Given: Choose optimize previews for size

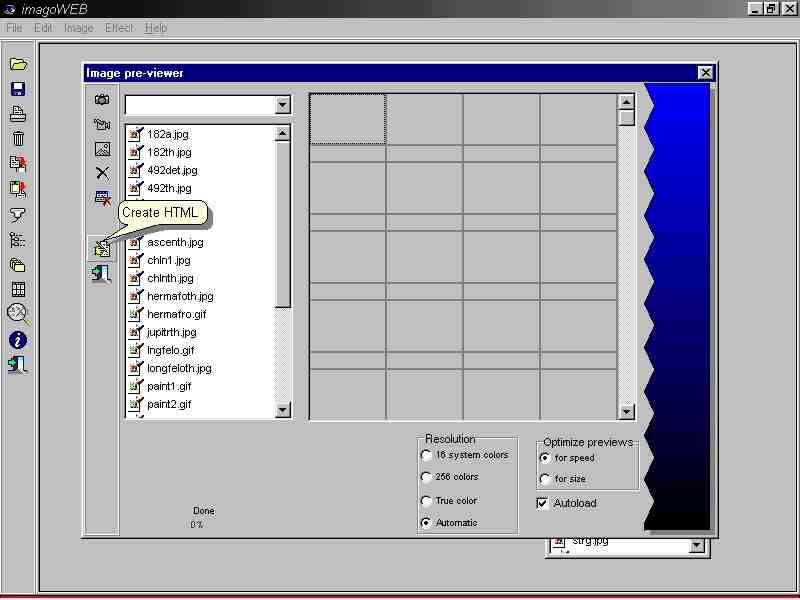Looking at the screenshot, I should [x=545, y=479].
